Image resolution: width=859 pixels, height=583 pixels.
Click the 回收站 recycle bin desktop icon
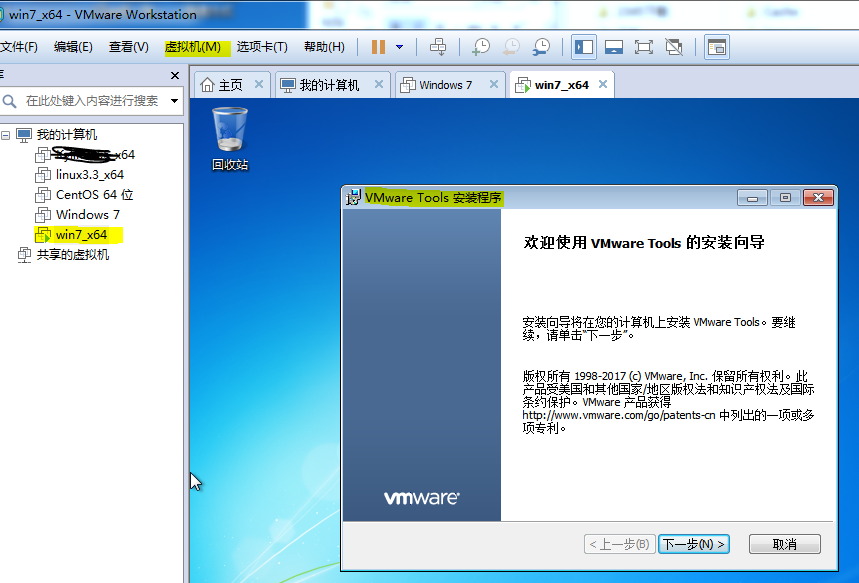coord(230,139)
